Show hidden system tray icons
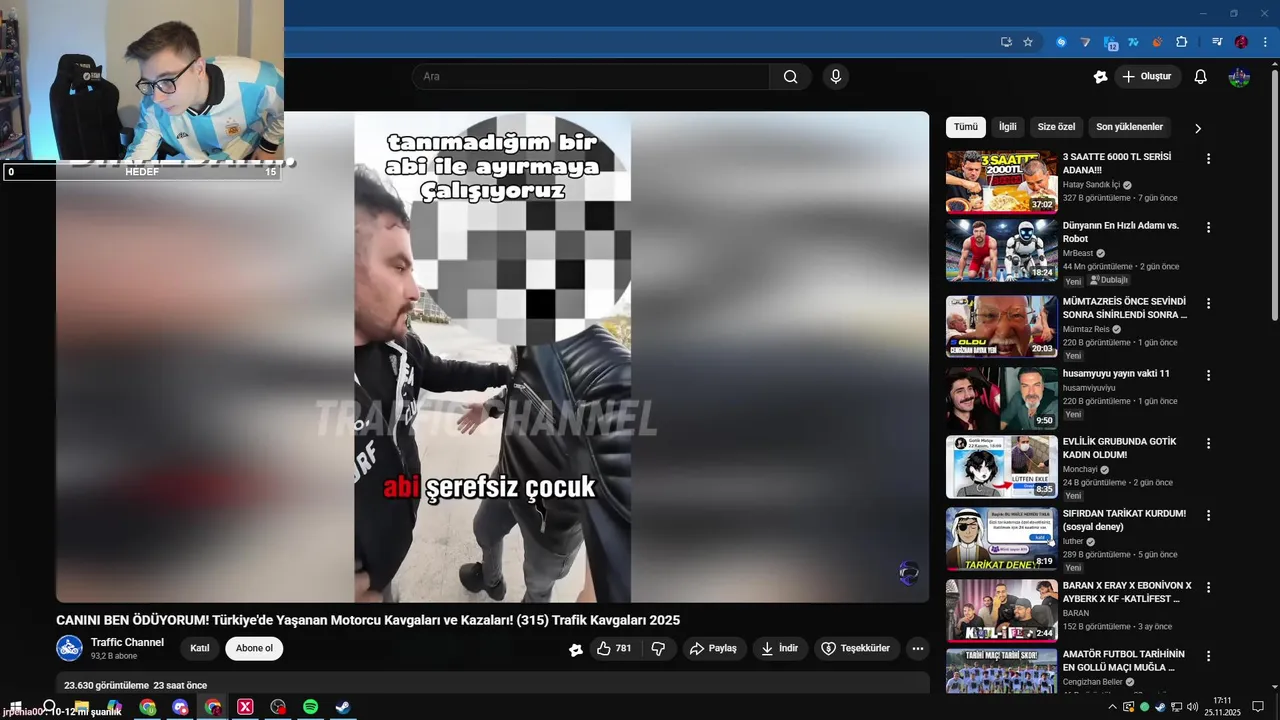This screenshot has height=720, width=1280. 1113,707
